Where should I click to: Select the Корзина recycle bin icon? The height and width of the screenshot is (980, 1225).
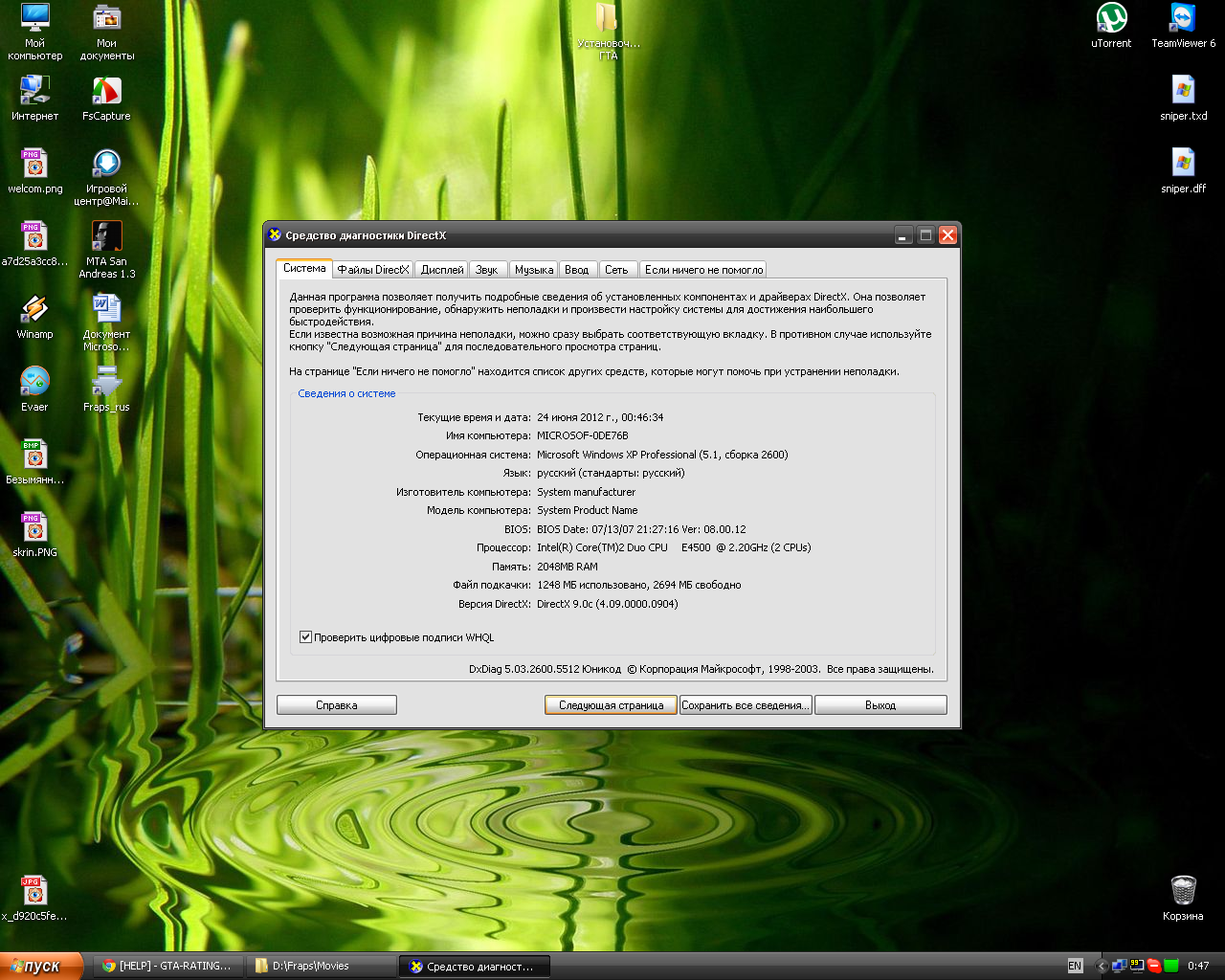click(1183, 899)
